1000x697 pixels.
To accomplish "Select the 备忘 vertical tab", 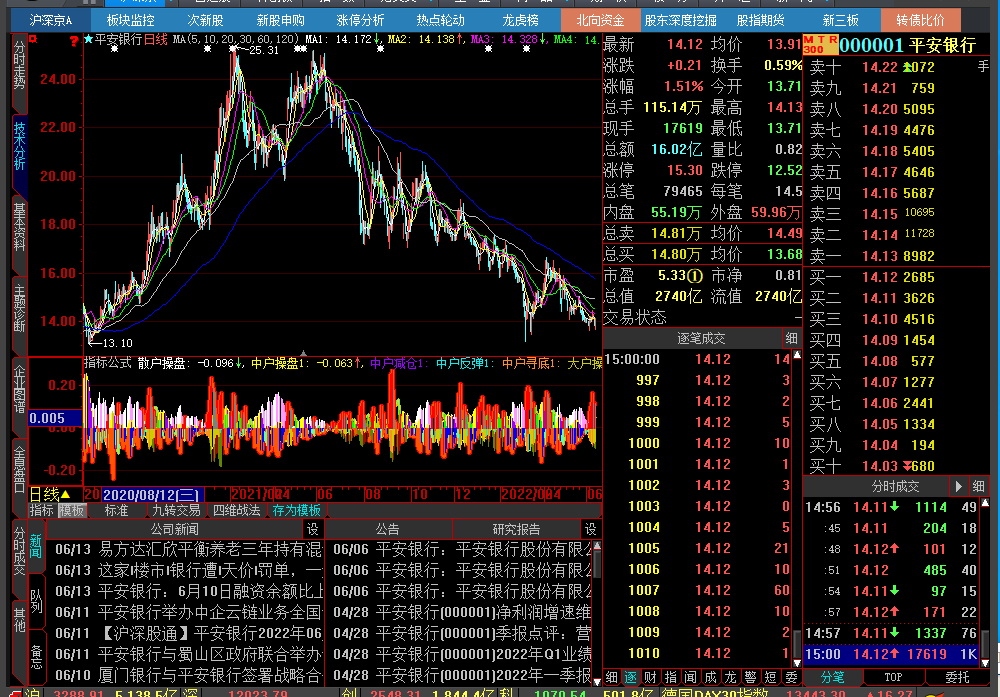I will [x=36, y=657].
